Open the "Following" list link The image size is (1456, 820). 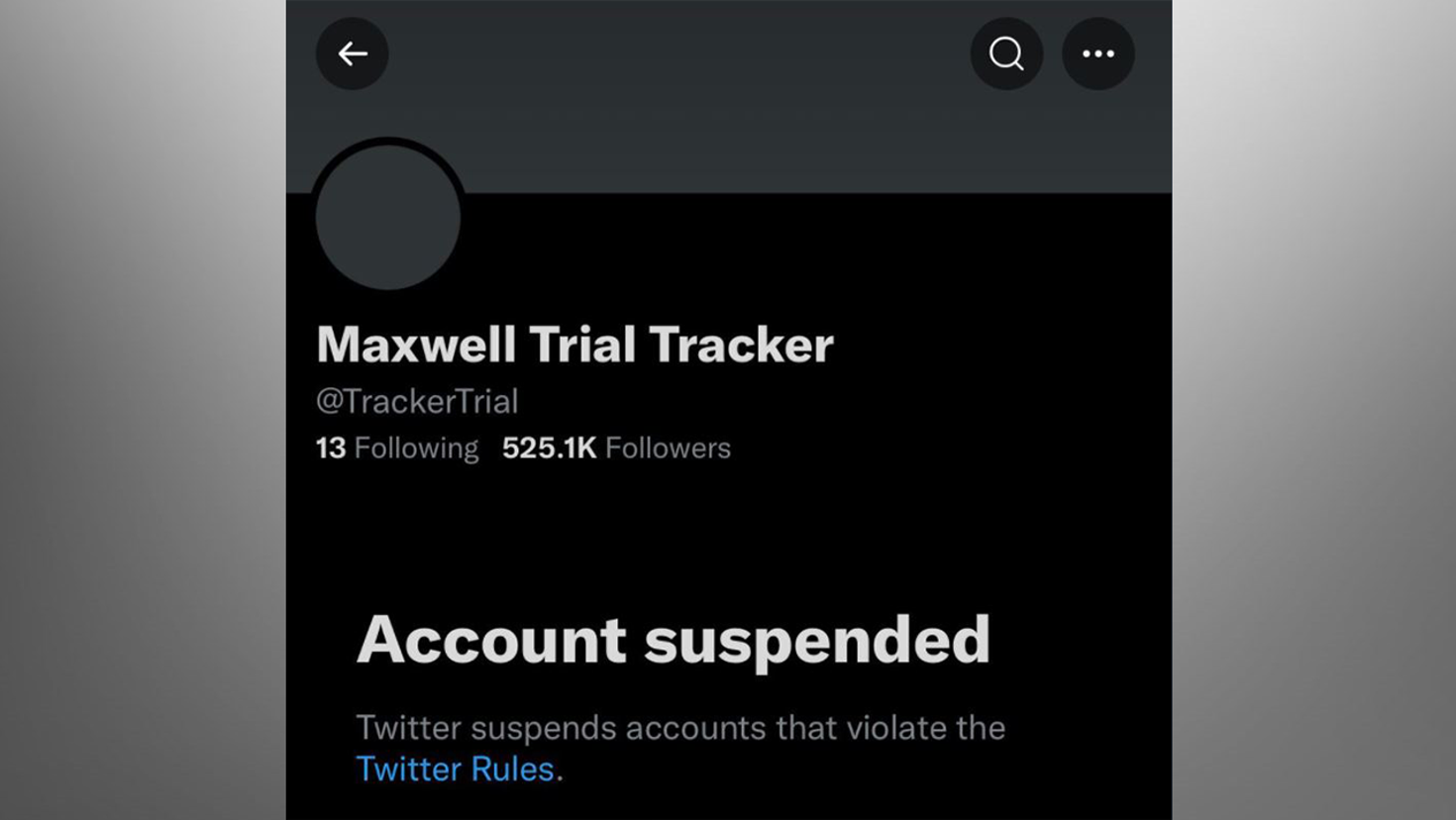click(x=416, y=449)
